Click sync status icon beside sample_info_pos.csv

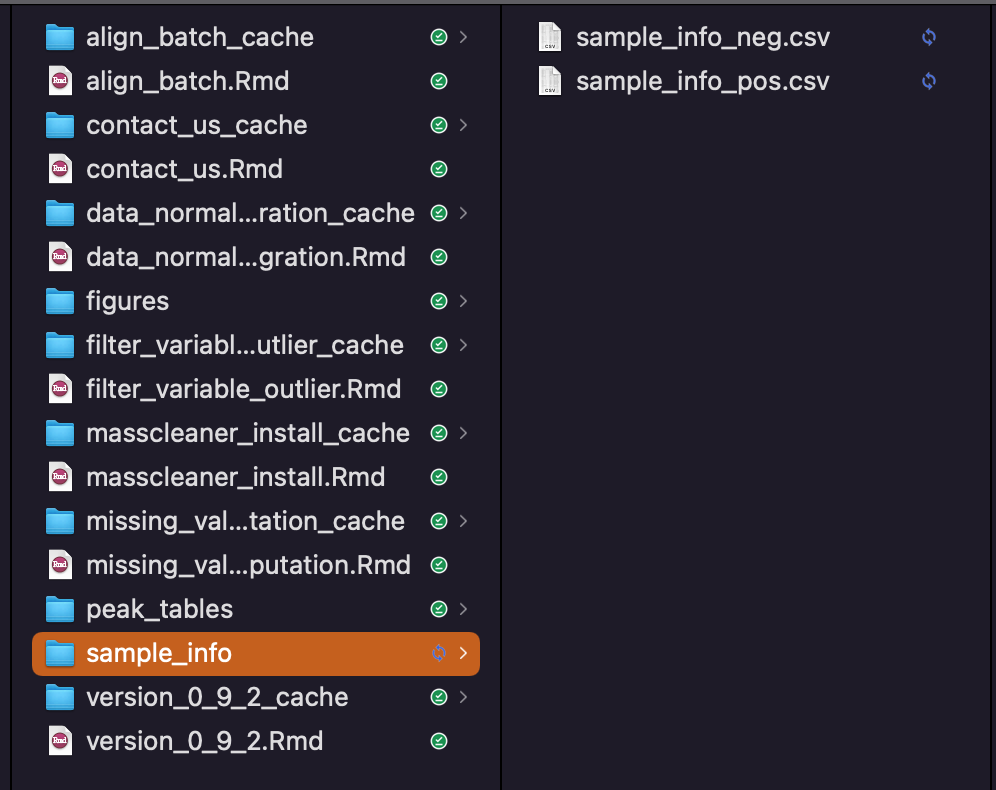pyautogui.click(x=929, y=81)
